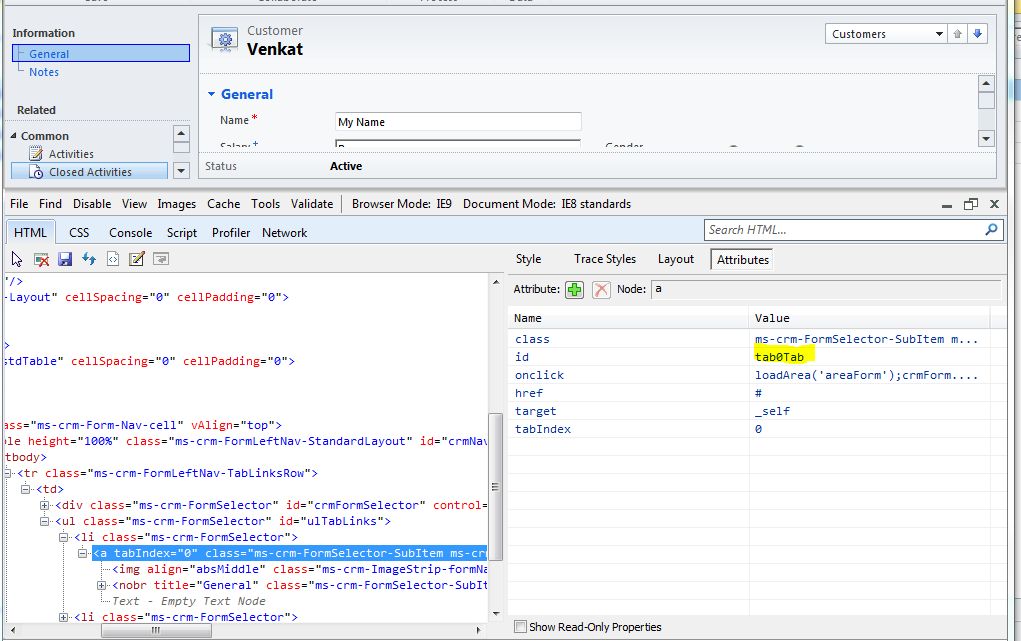The image size is (1021, 641).
Task: Switch to the Script tab
Action: pyautogui.click(x=182, y=233)
